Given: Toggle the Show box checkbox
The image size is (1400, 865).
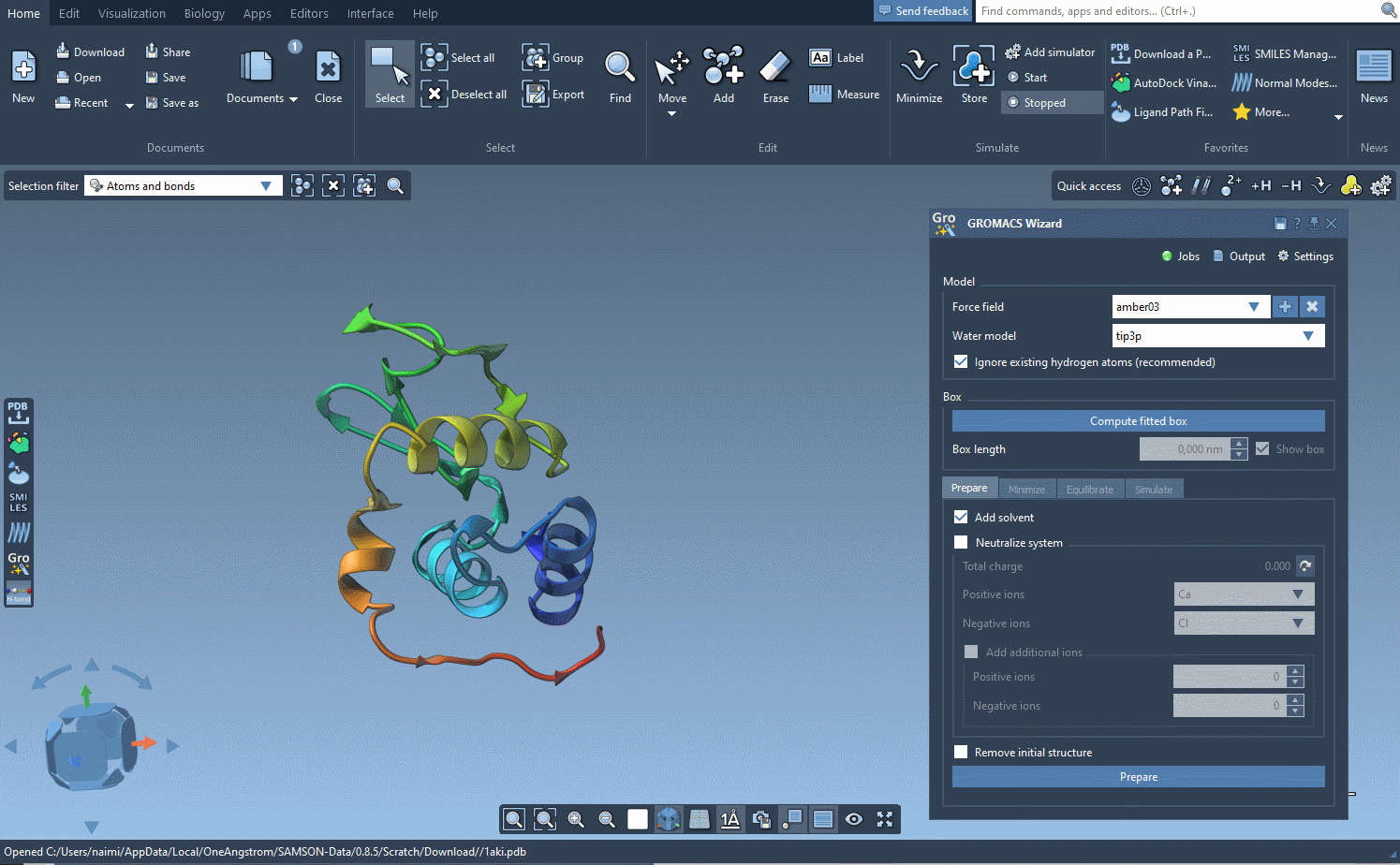Looking at the screenshot, I should [1262, 449].
